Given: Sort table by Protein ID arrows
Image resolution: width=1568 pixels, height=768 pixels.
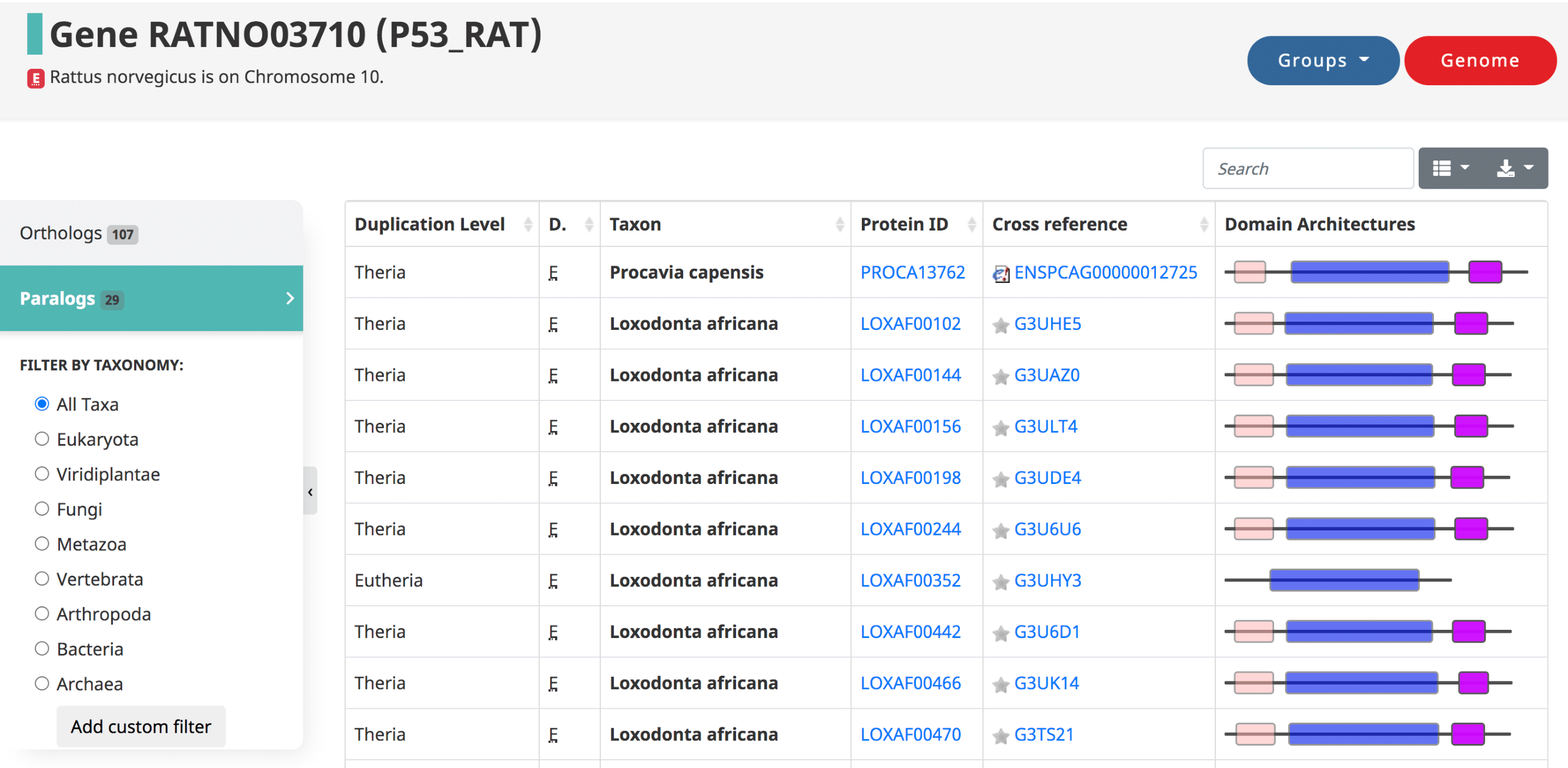Looking at the screenshot, I should pyautogui.click(x=971, y=225).
